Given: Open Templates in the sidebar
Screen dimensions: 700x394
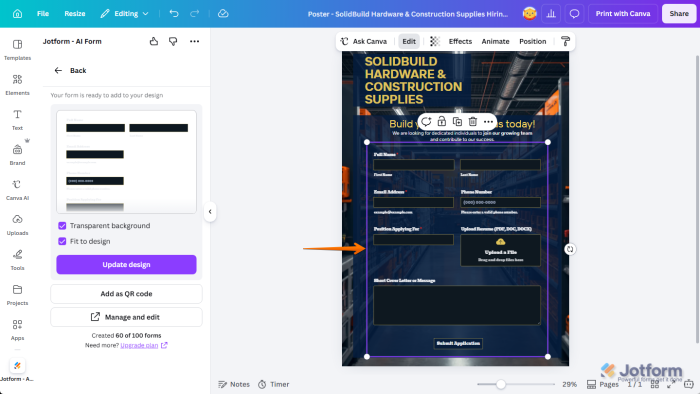Looking at the screenshot, I should [17, 50].
